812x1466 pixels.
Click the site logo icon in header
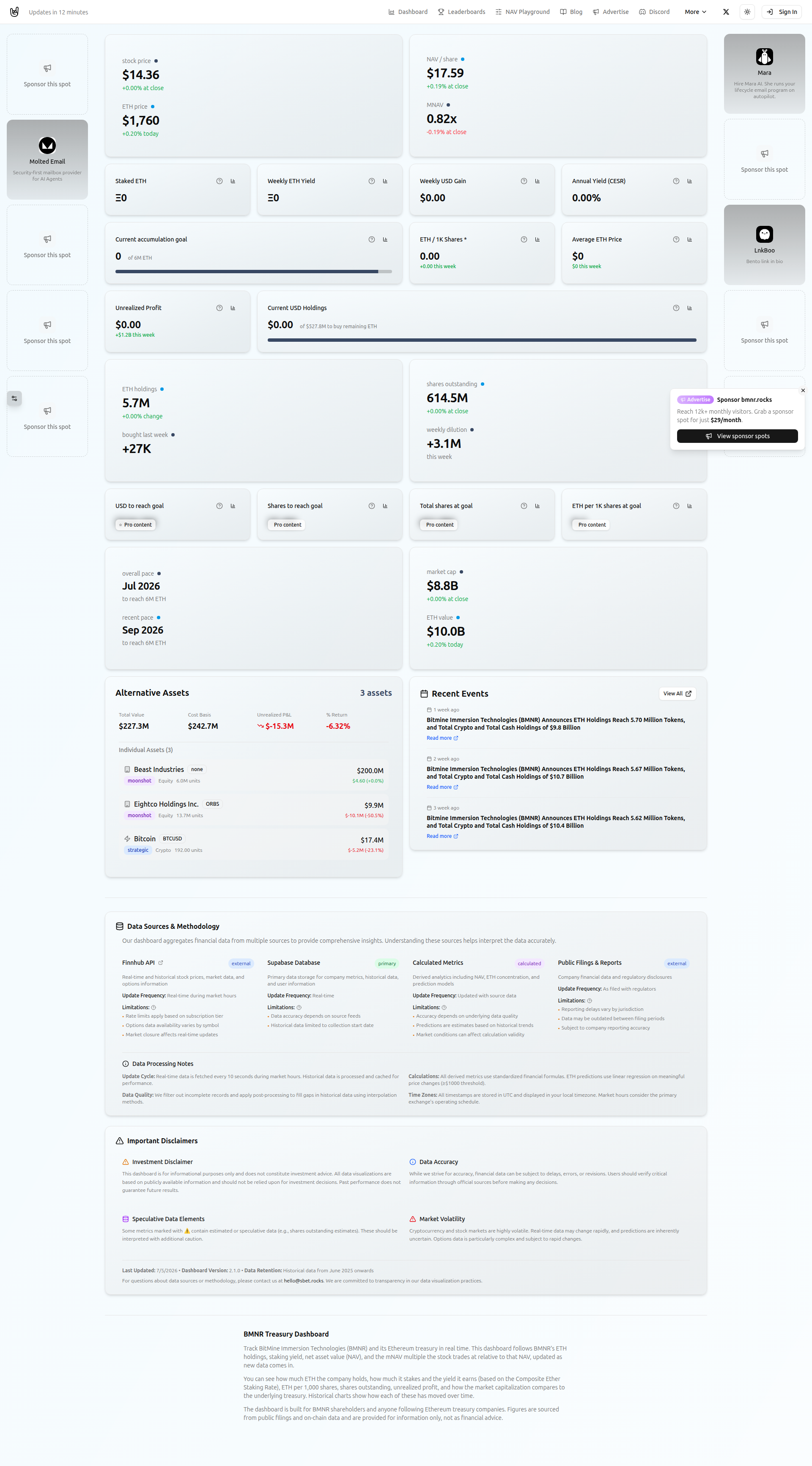point(14,12)
